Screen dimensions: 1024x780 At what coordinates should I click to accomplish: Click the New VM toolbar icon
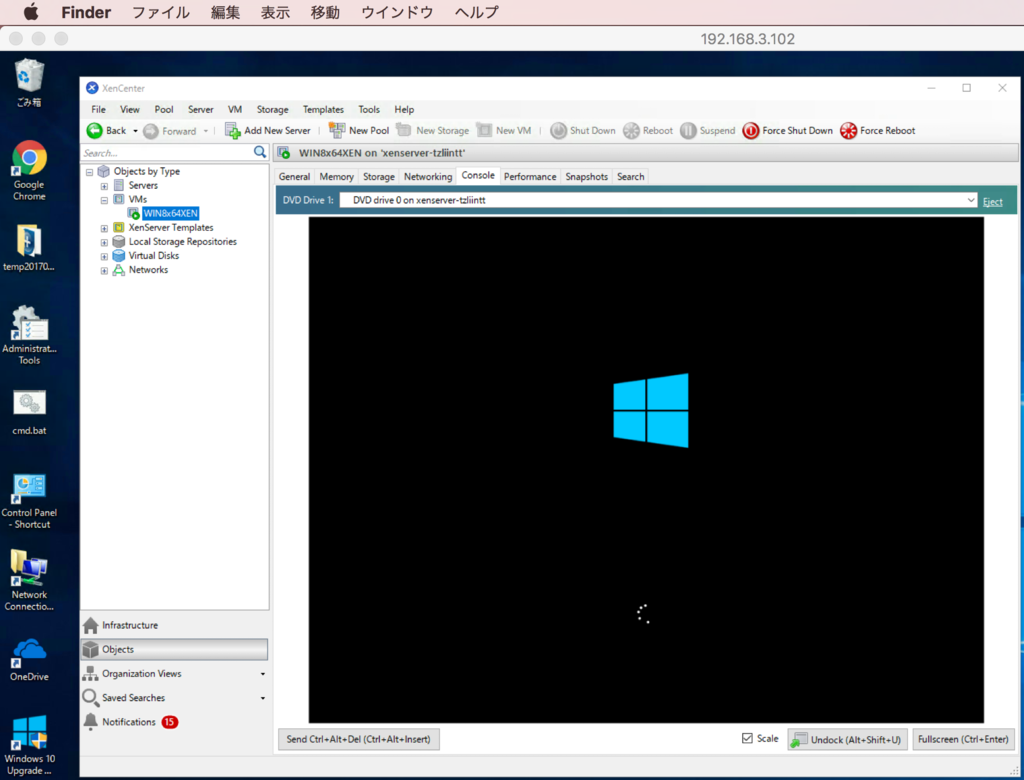point(484,130)
